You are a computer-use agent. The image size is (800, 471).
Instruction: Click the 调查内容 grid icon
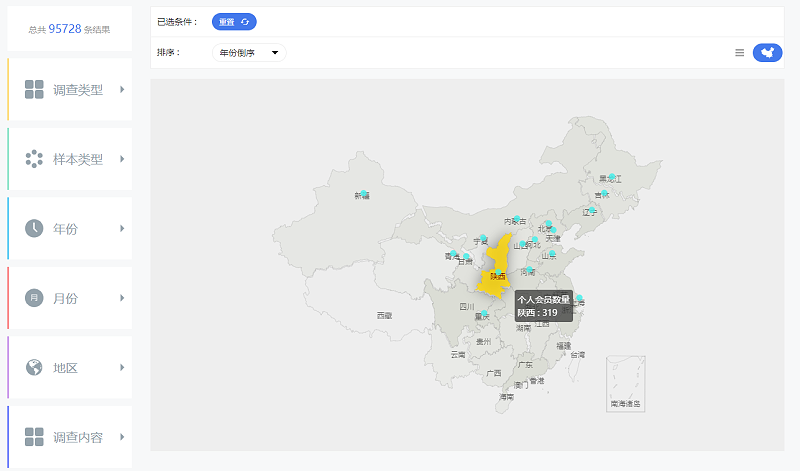pos(34,437)
